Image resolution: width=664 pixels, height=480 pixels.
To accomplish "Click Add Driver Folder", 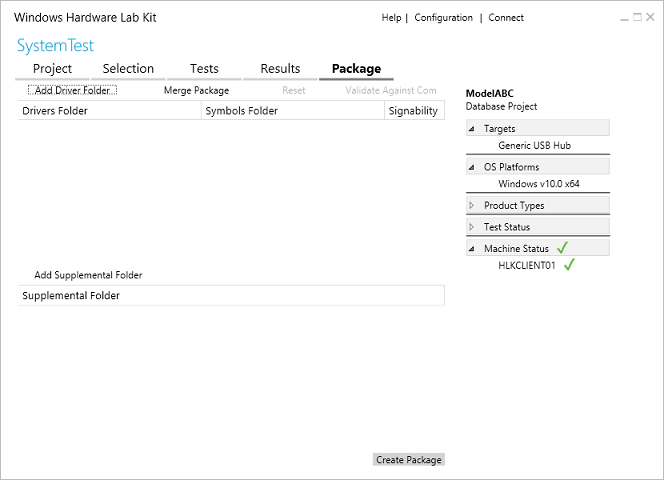I will coord(72,90).
